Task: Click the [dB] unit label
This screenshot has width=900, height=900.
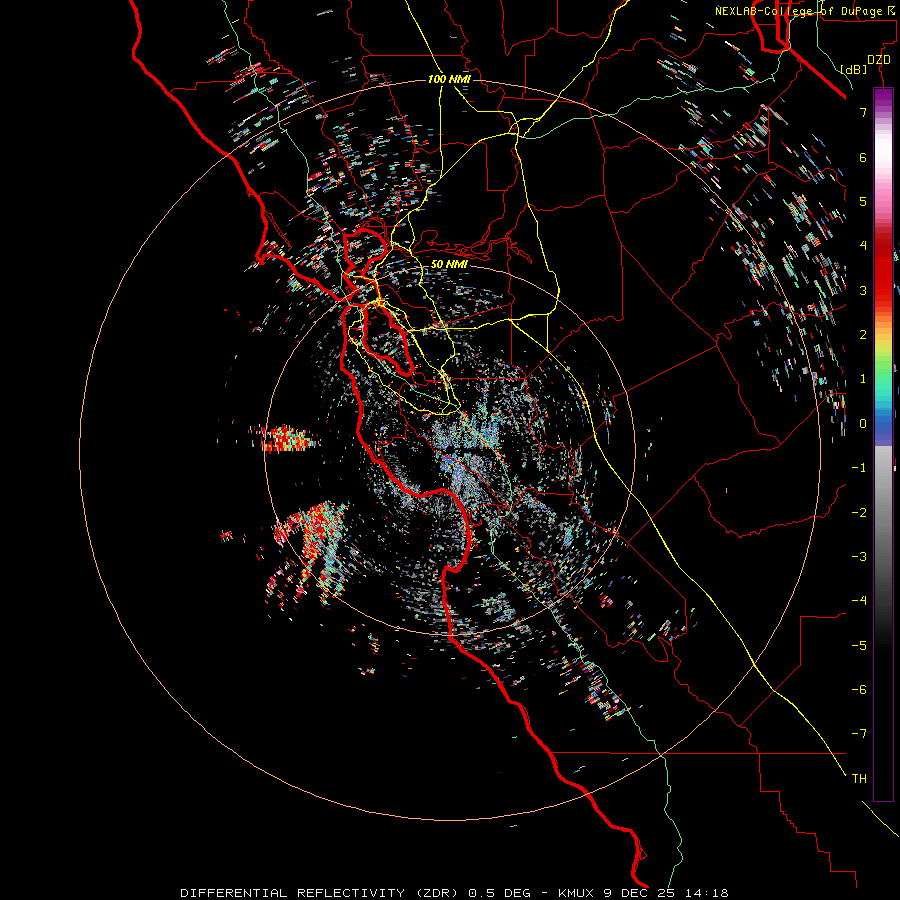Action: click(x=854, y=69)
